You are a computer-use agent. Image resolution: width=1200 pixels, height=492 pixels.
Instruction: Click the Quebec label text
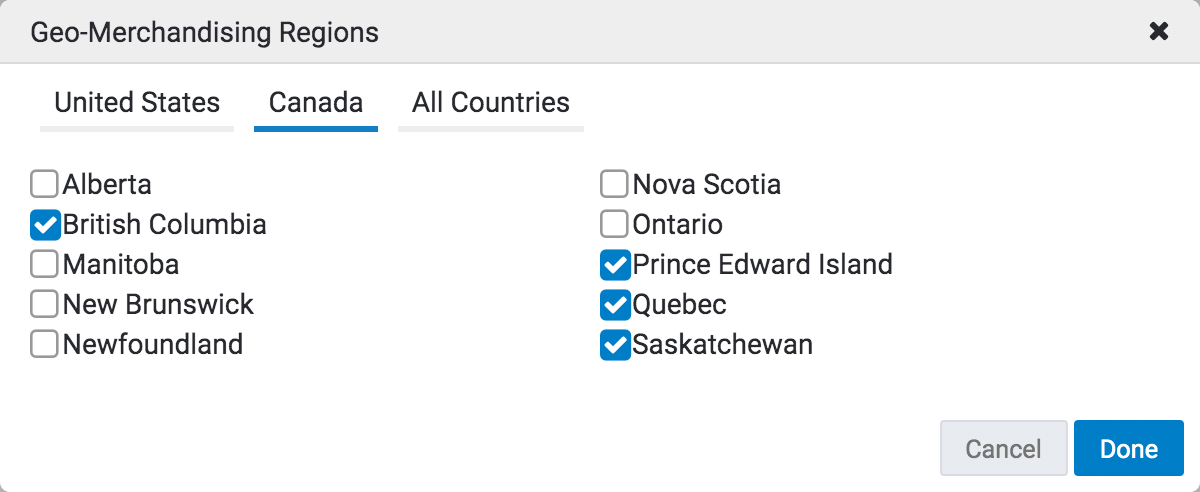pyautogui.click(x=679, y=304)
